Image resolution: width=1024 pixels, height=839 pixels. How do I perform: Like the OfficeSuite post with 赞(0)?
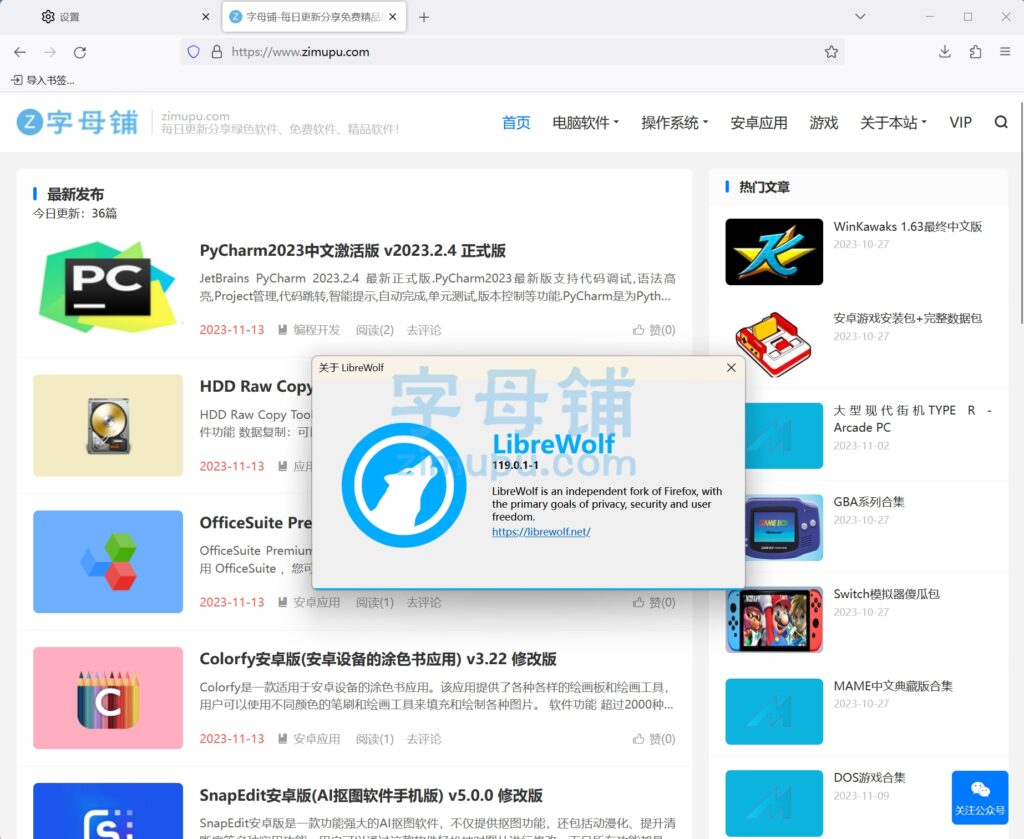click(654, 602)
